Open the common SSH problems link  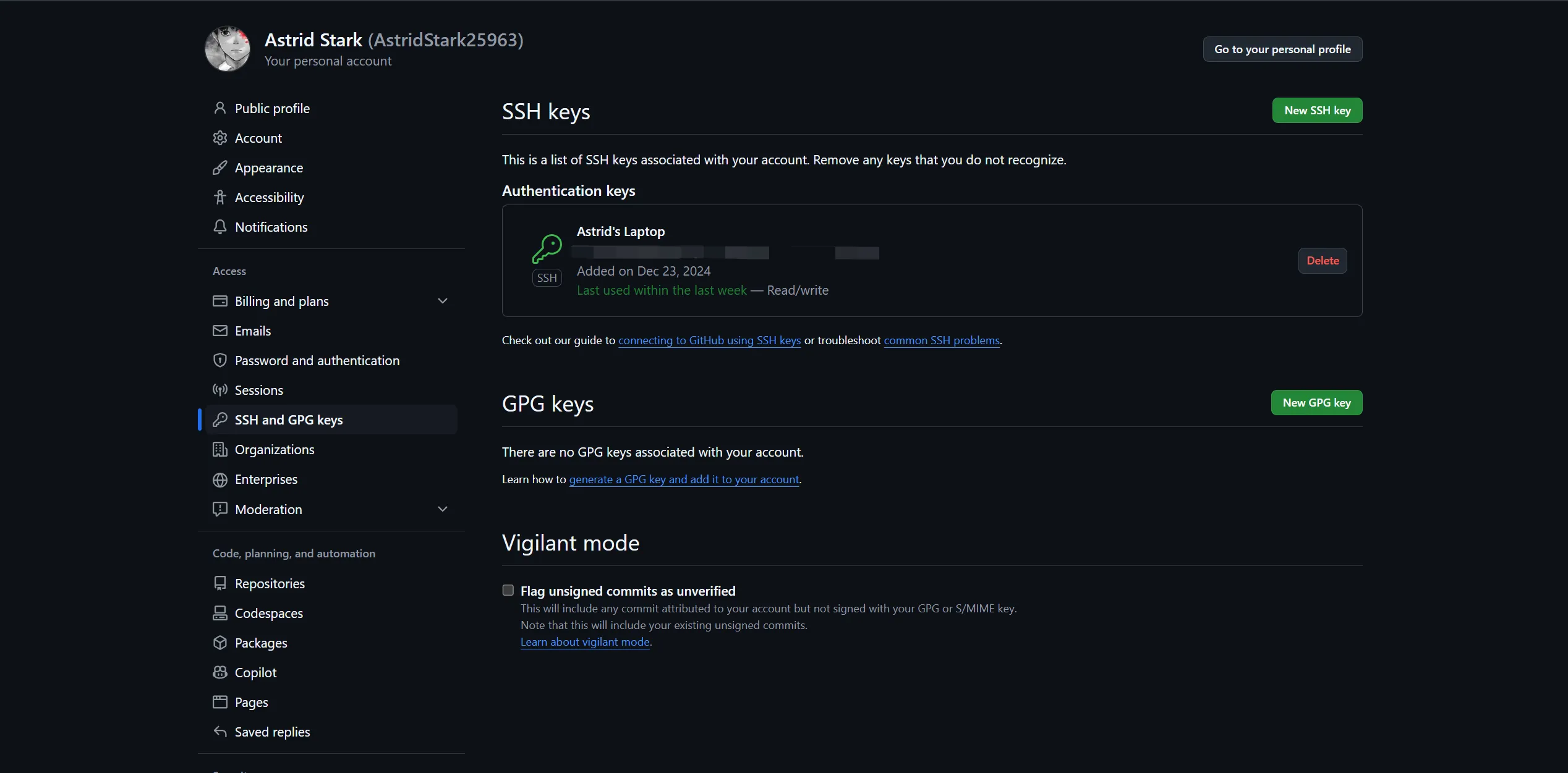pyautogui.click(x=940, y=340)
